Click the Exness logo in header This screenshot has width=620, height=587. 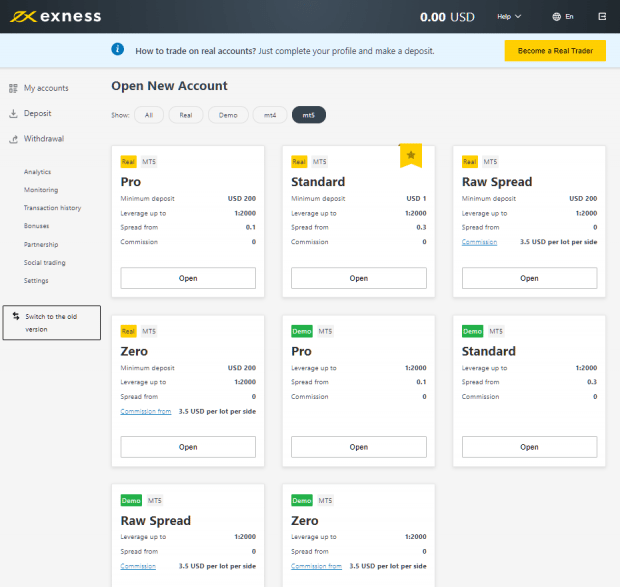click(58, 17)
